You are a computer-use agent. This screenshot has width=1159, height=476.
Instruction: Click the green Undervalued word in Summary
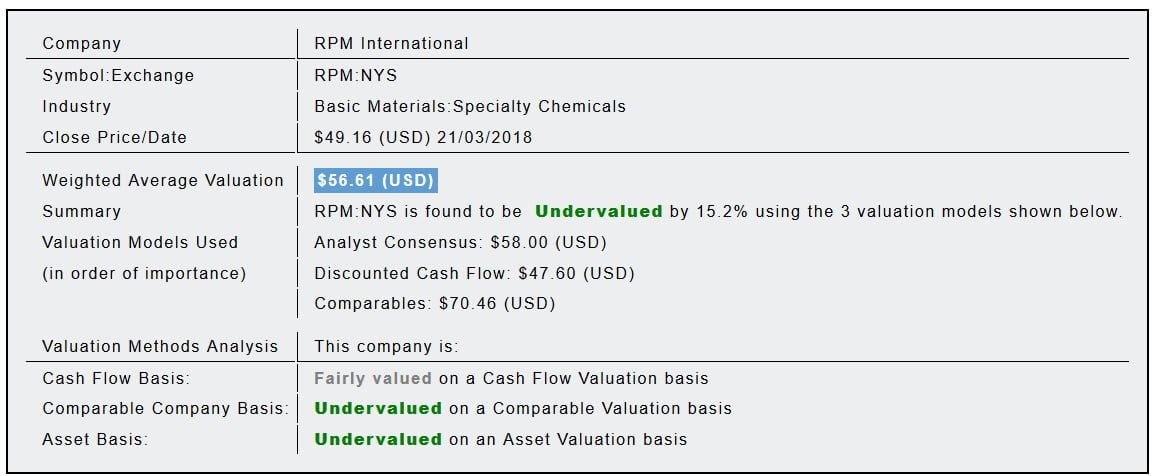[x=598, y=211]
